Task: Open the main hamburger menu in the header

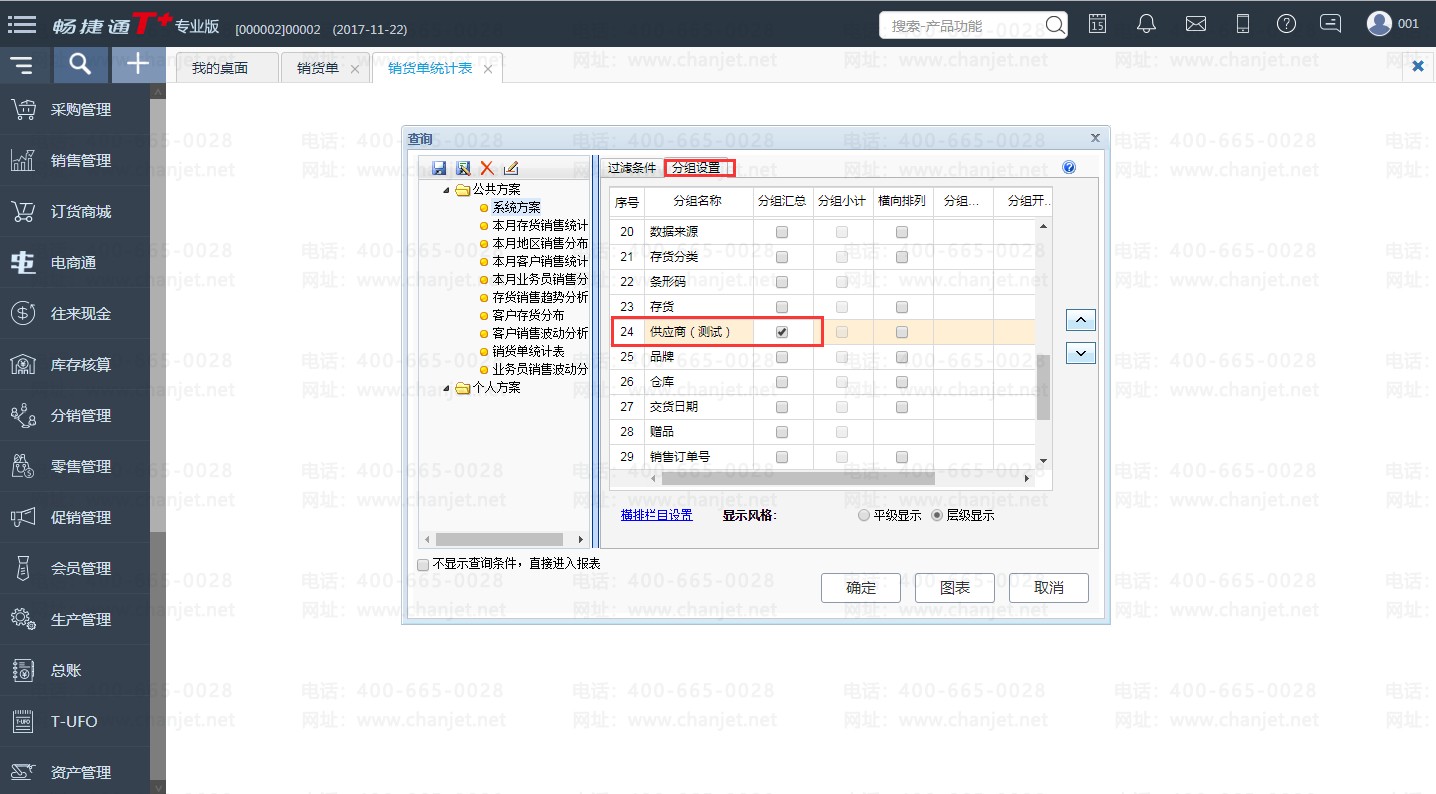Action: (x=22, y=24)
